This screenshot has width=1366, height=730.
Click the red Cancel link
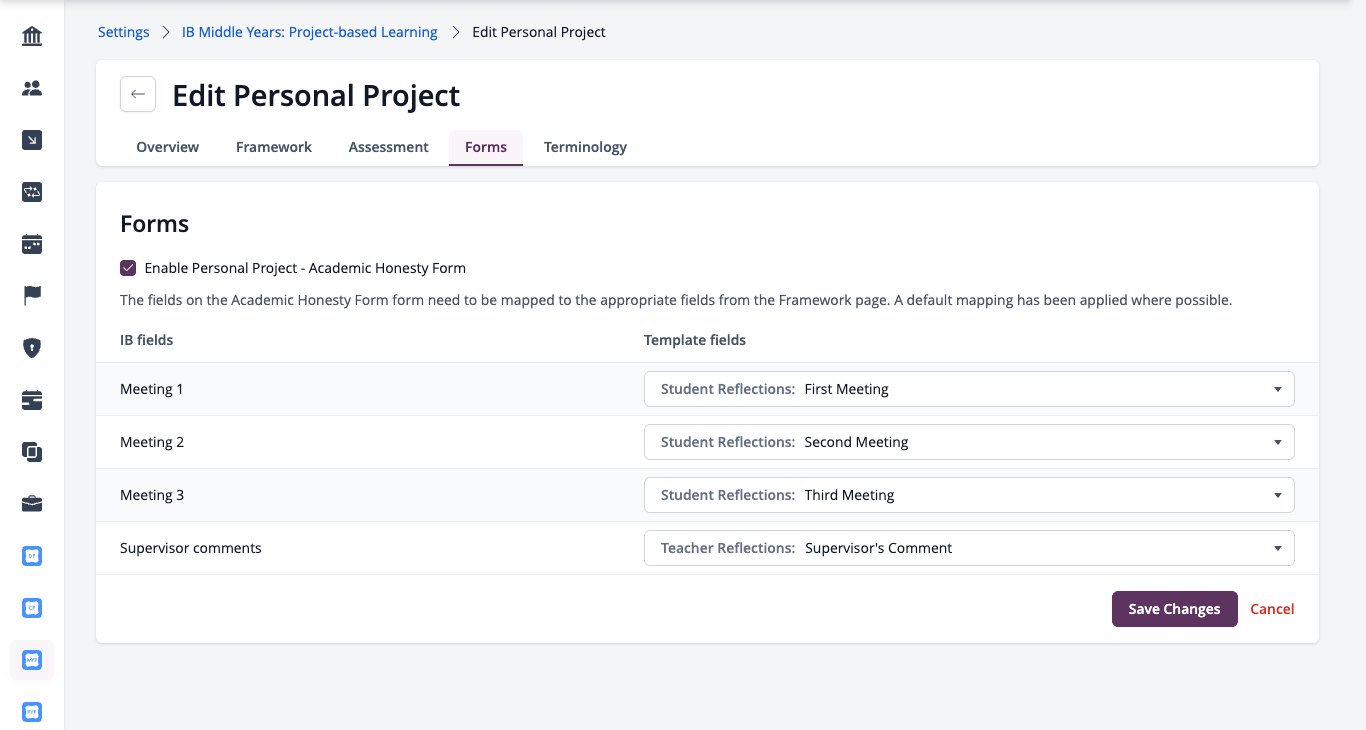(1272, 609)
